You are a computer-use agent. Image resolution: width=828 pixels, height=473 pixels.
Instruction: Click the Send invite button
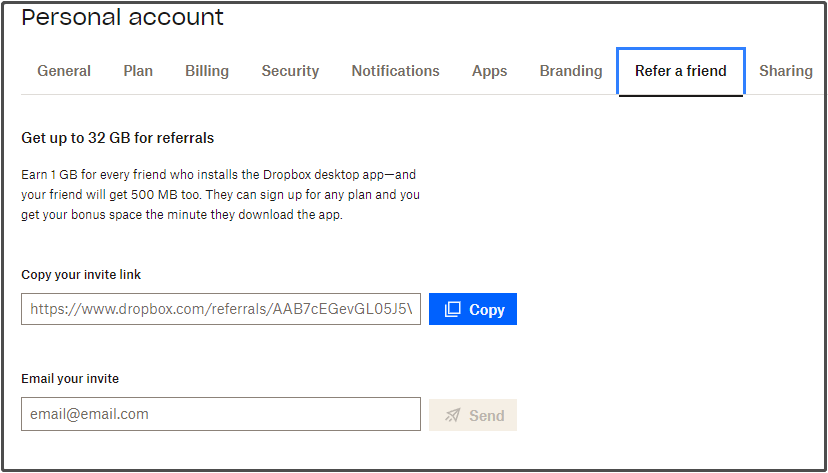tap(473, 415)
